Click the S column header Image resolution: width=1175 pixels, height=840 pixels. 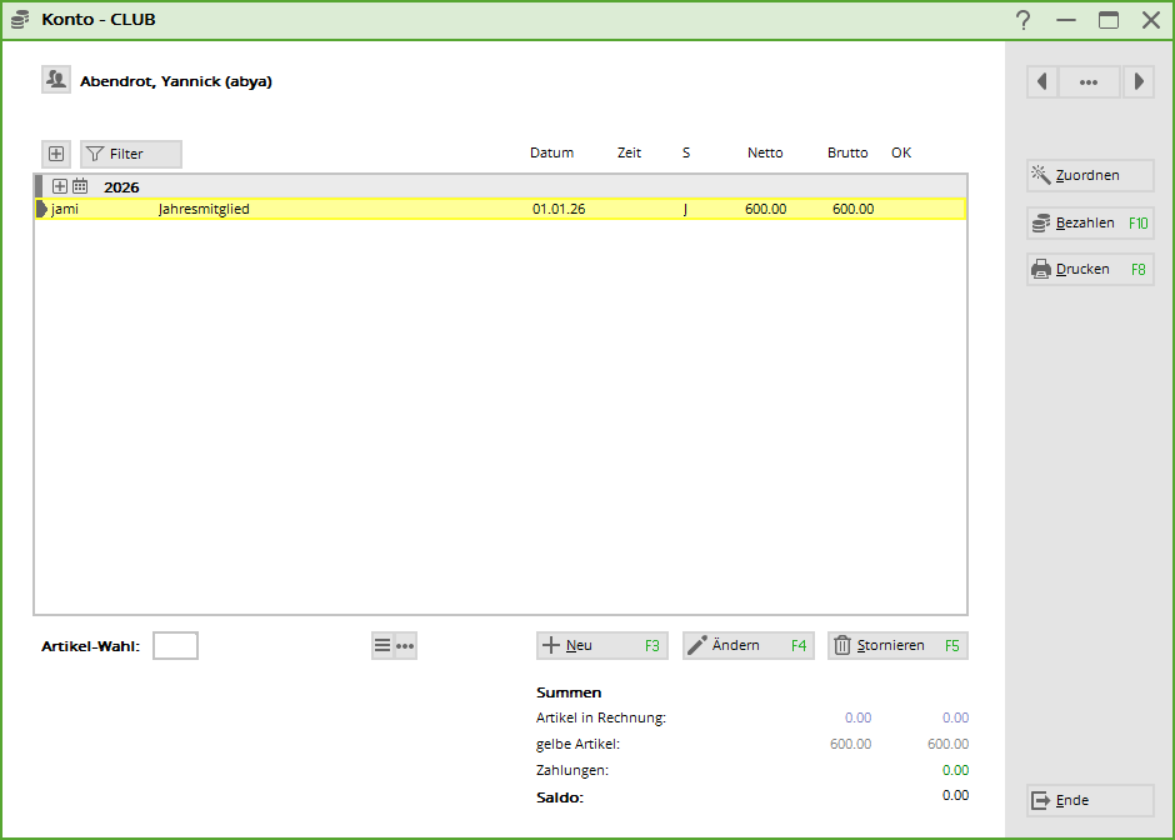686,153
